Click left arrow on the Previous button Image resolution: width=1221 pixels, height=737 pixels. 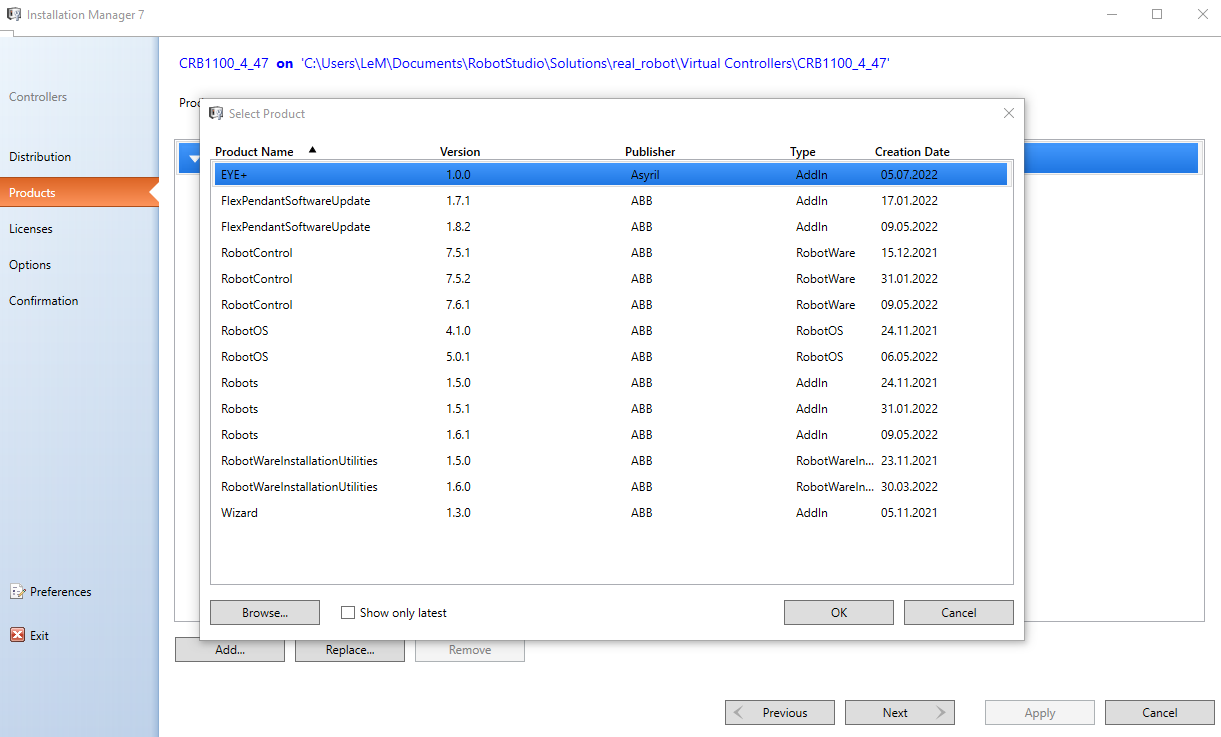click(x=738, y=713)
